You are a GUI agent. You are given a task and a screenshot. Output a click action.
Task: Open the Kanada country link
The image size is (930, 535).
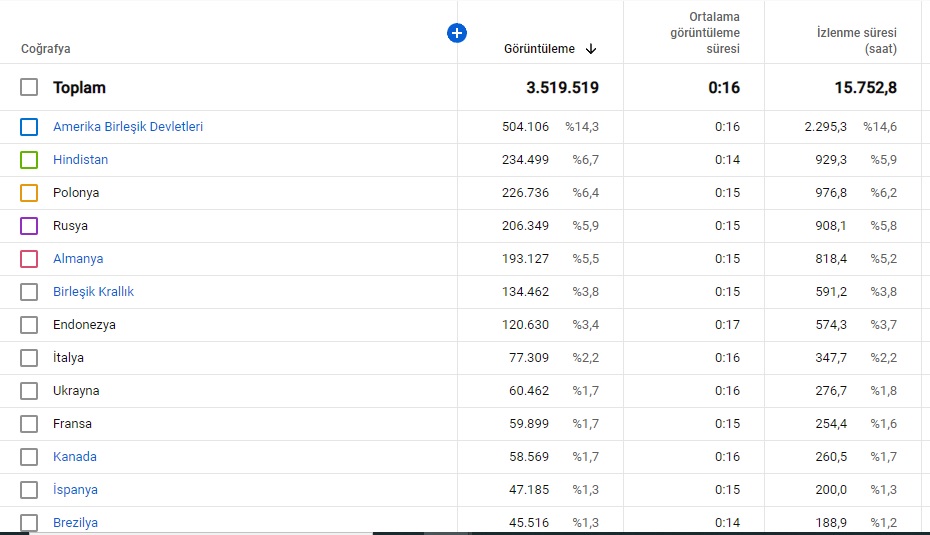pos(75,457)
